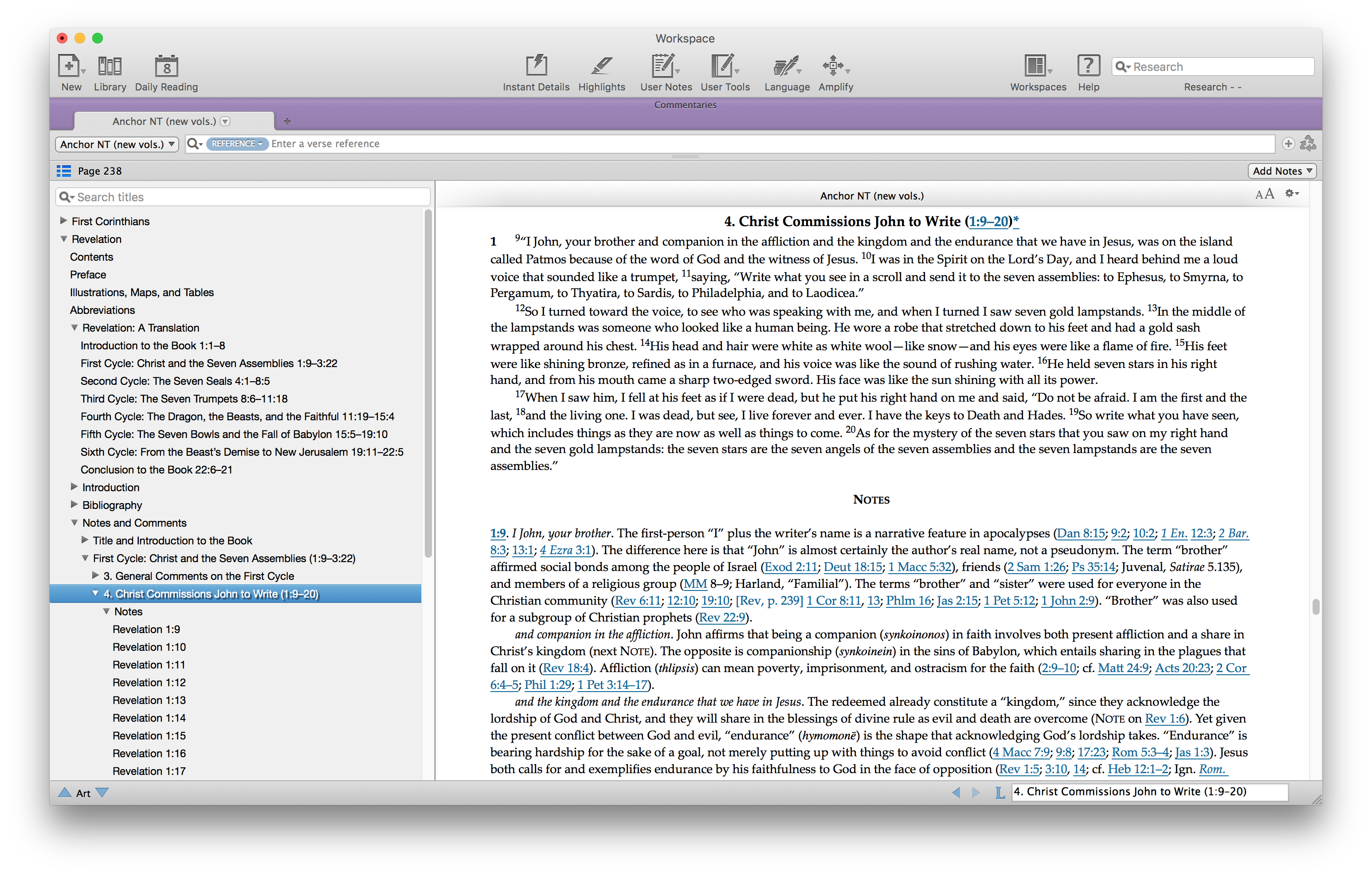
Task: Open the Add Notes dropdown
Action: pos(1282,171)
